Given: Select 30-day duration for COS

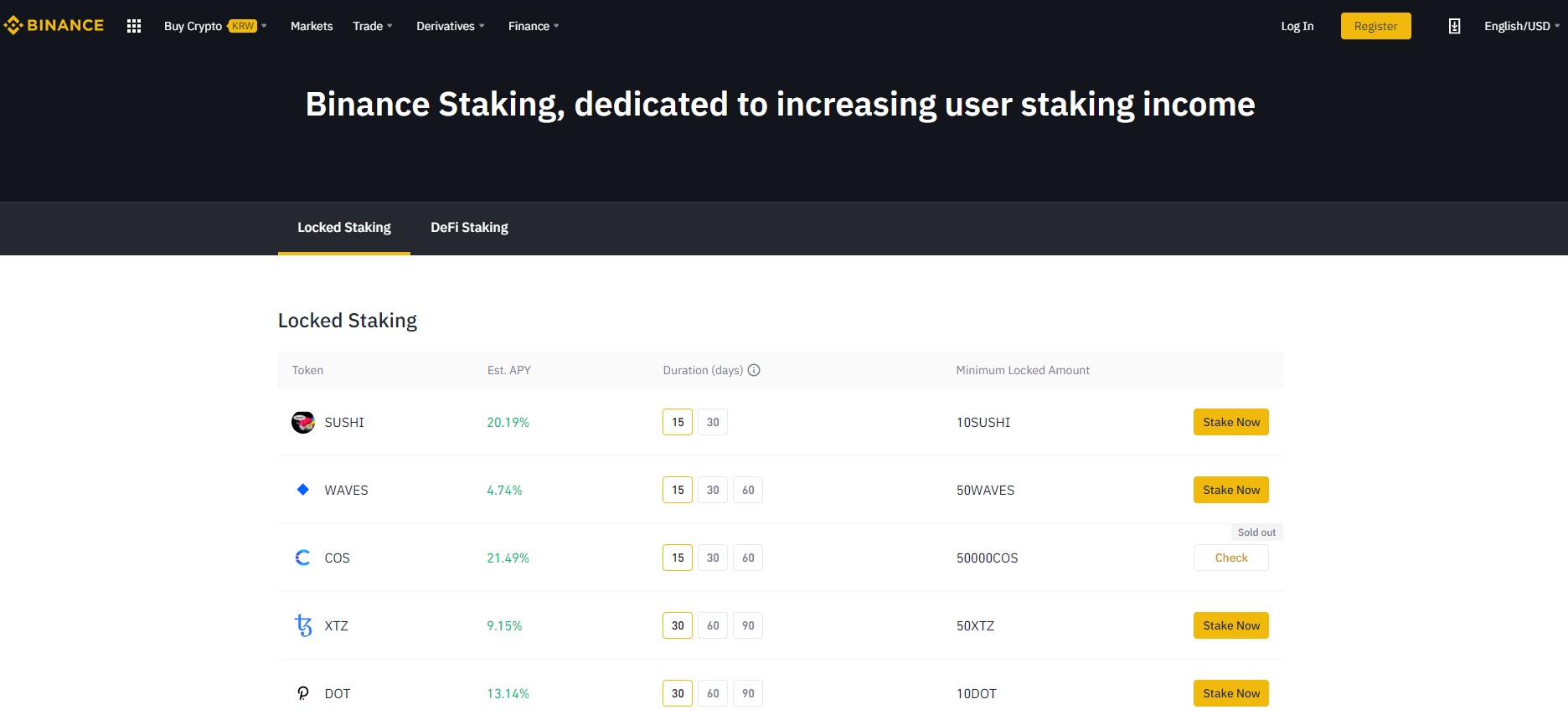Looking at the screenshot, I should pos(713,558).
